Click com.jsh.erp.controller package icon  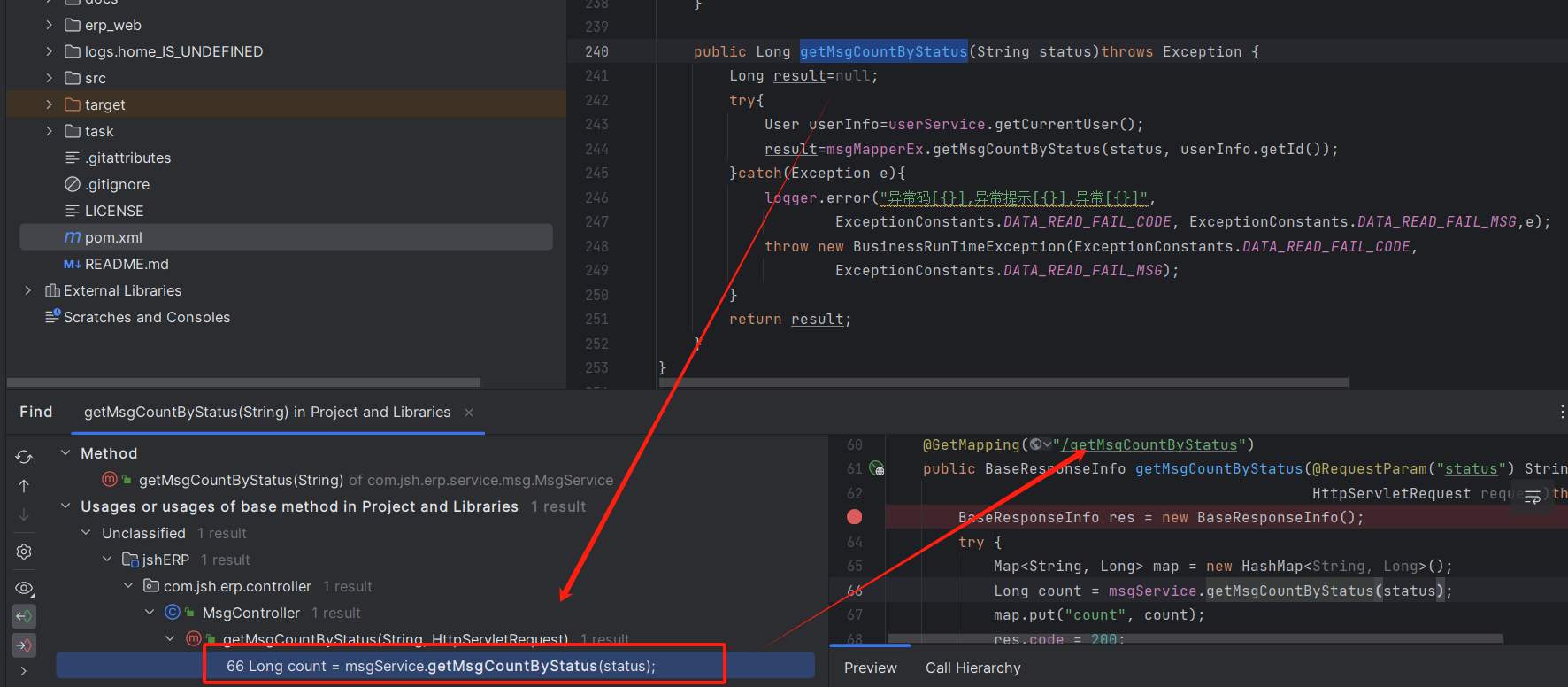(x=151, y=586)
